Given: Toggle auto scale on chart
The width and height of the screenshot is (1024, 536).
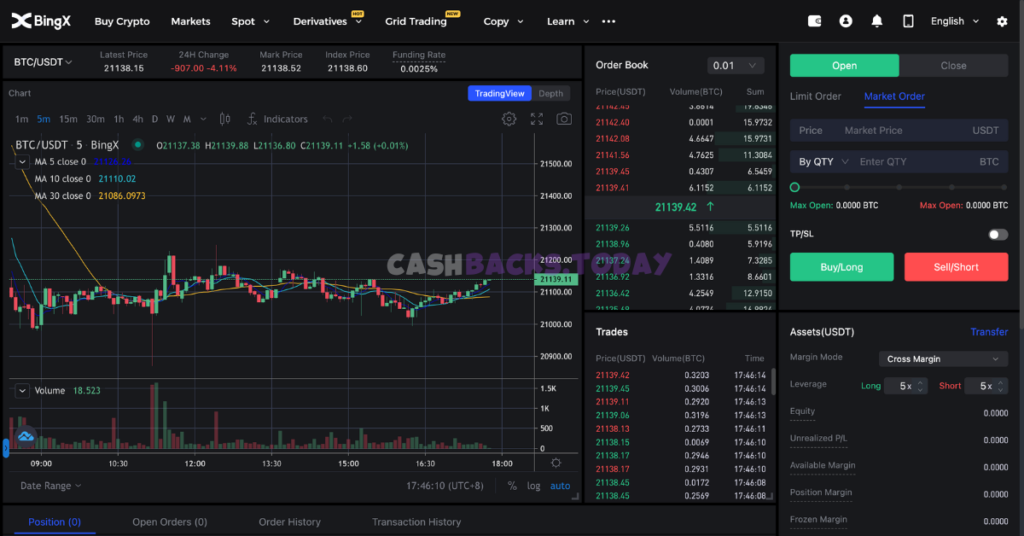Looking at the screenshot, I should (x=560, y=486).
